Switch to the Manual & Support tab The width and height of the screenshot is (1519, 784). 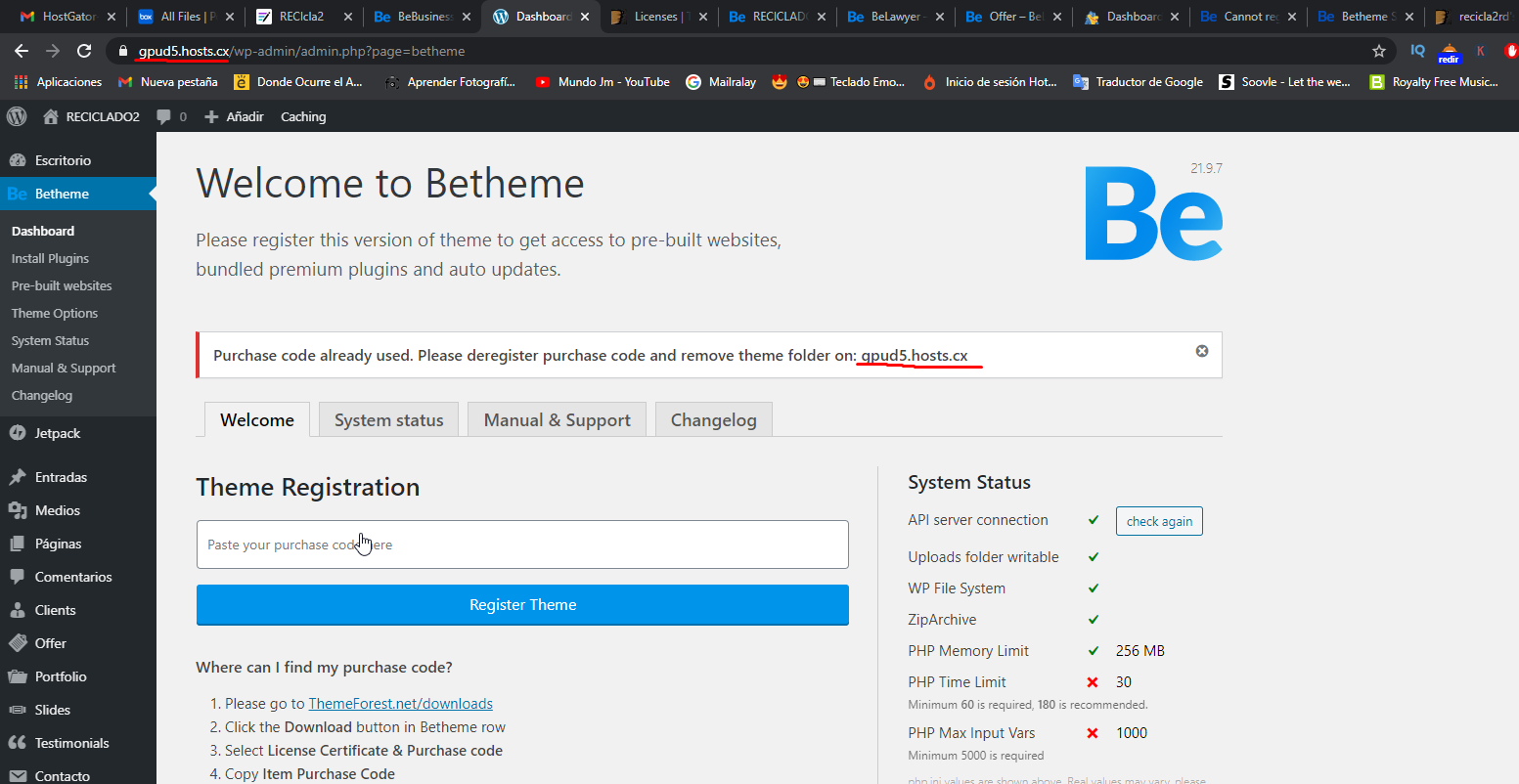point(558,419)
